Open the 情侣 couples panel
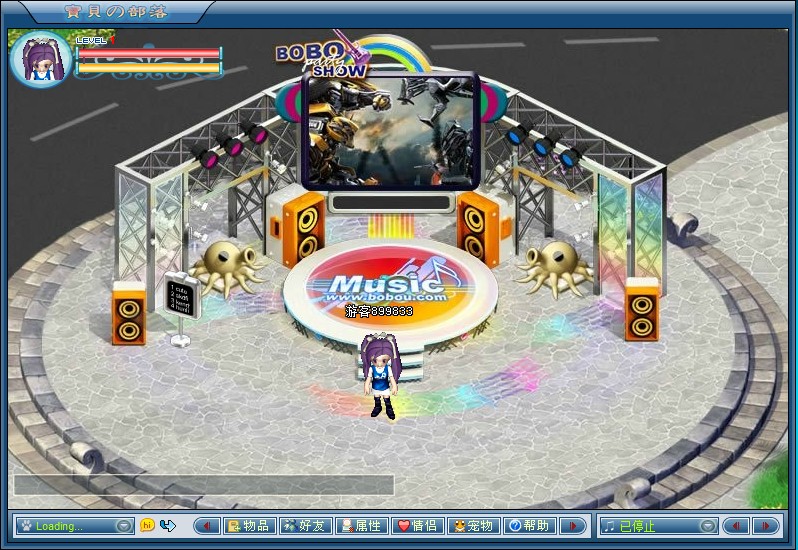Viewport: 798px width, 550px height. pos(416,526)
